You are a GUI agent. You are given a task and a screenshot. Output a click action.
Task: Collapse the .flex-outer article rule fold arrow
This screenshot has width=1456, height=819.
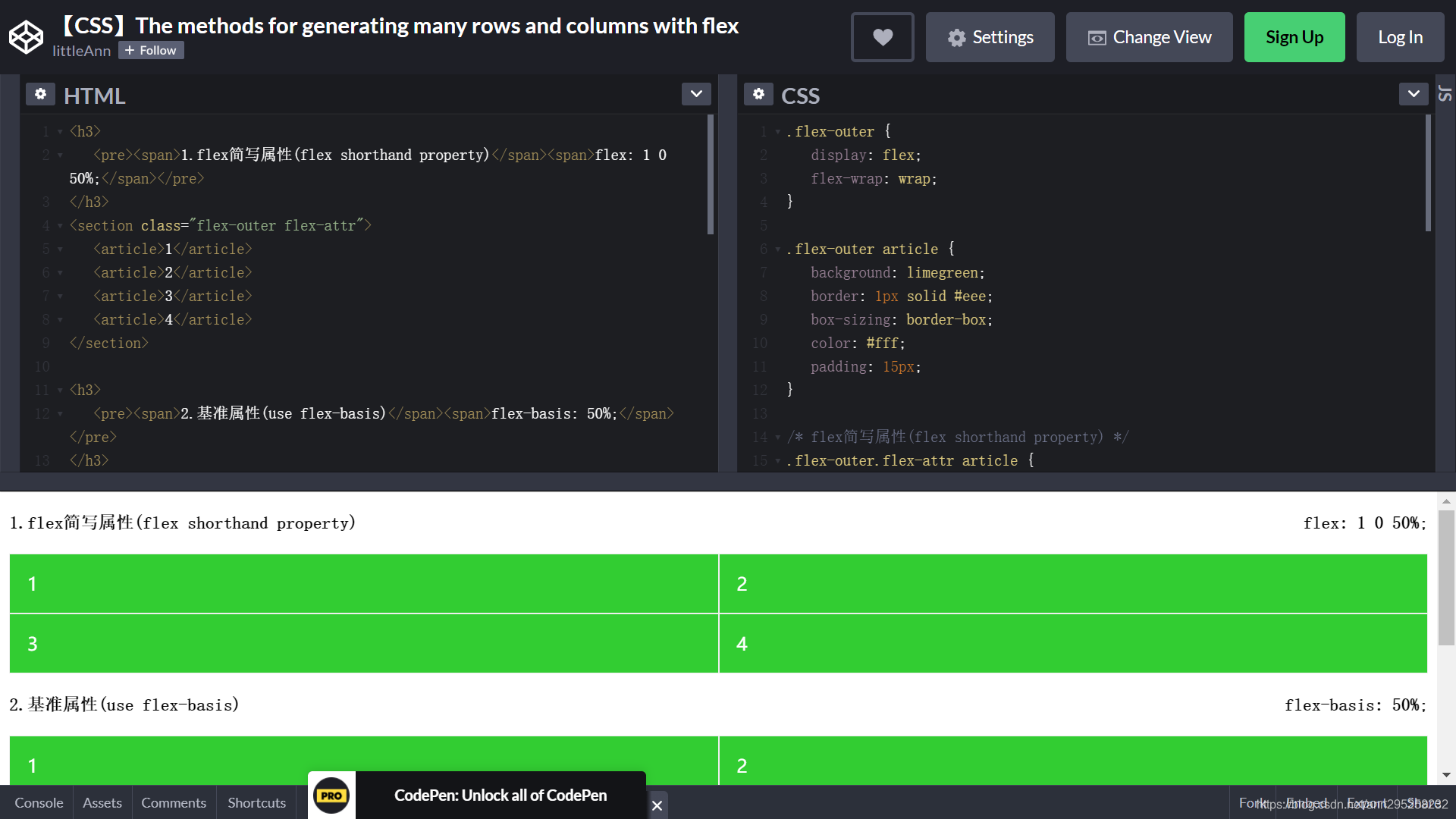tap(778, 249)
